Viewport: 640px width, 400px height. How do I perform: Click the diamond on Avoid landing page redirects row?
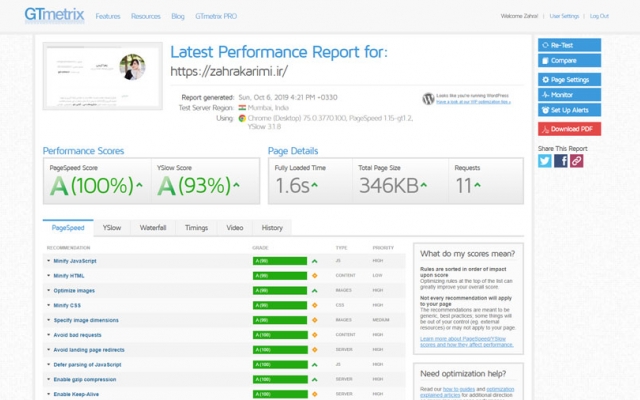315,350
